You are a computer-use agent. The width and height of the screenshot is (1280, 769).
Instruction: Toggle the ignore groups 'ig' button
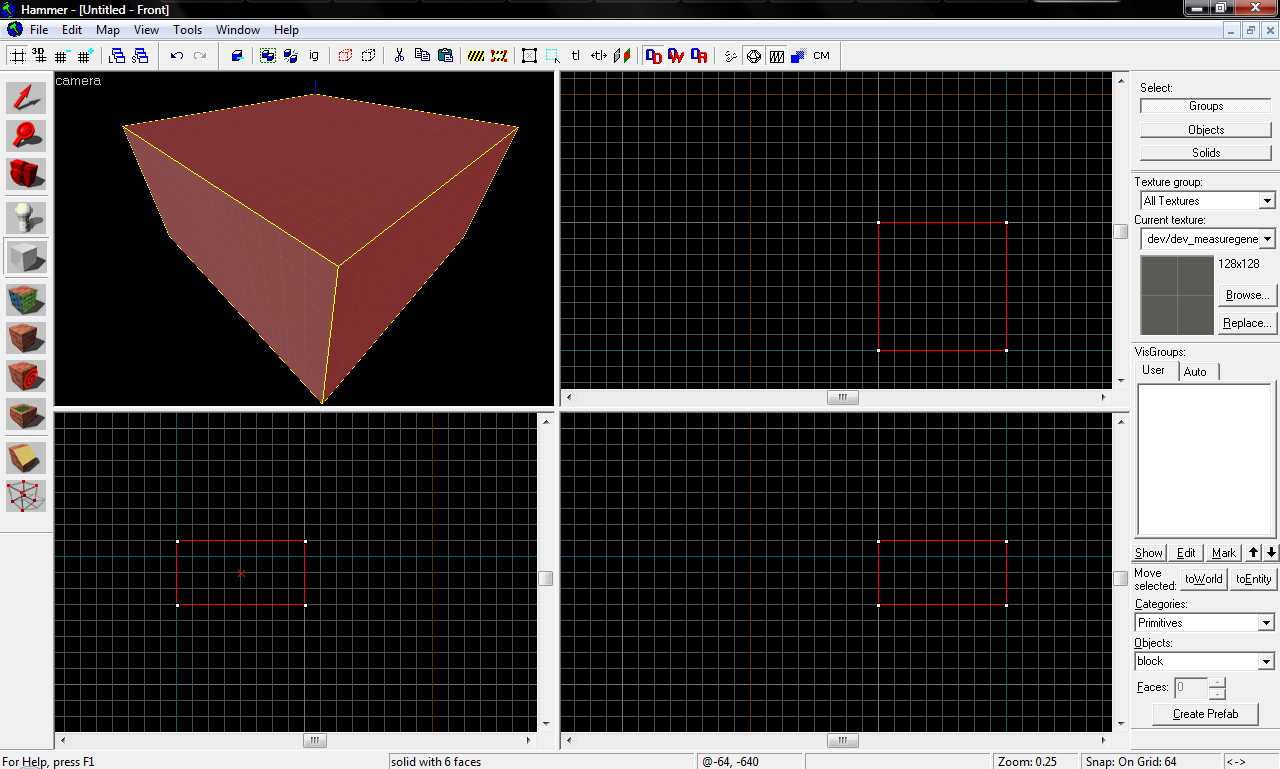click(314, 56)
